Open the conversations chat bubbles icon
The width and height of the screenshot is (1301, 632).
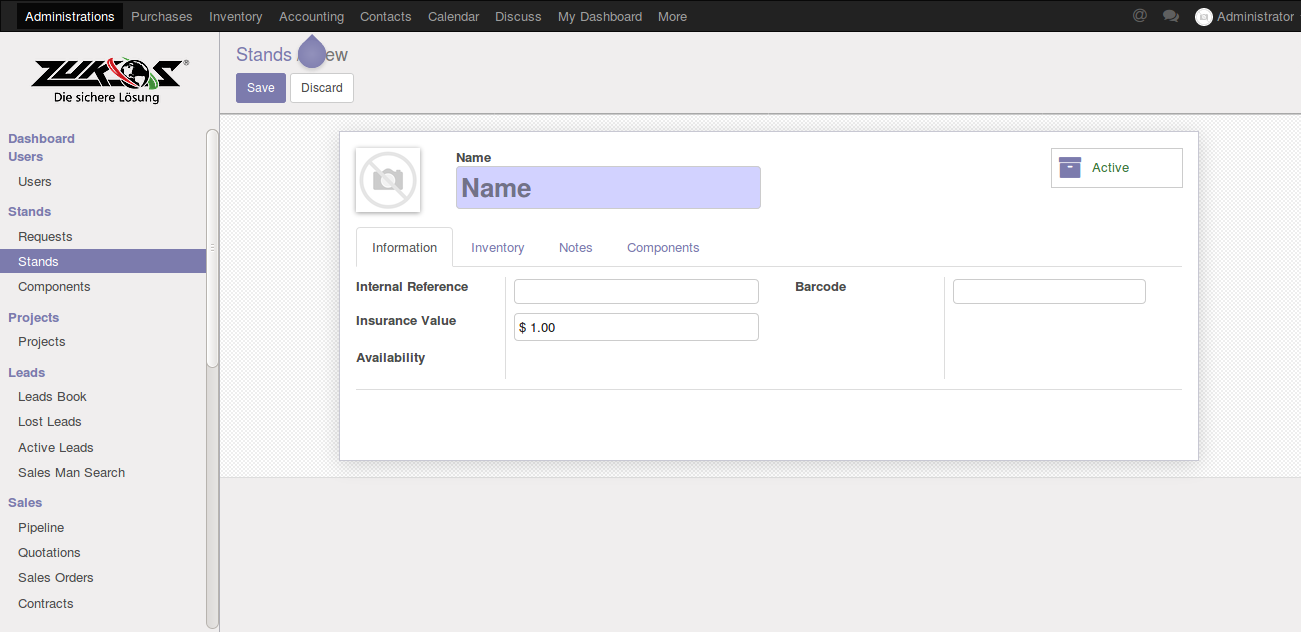pyautogui.click(x=1171, y=16)
